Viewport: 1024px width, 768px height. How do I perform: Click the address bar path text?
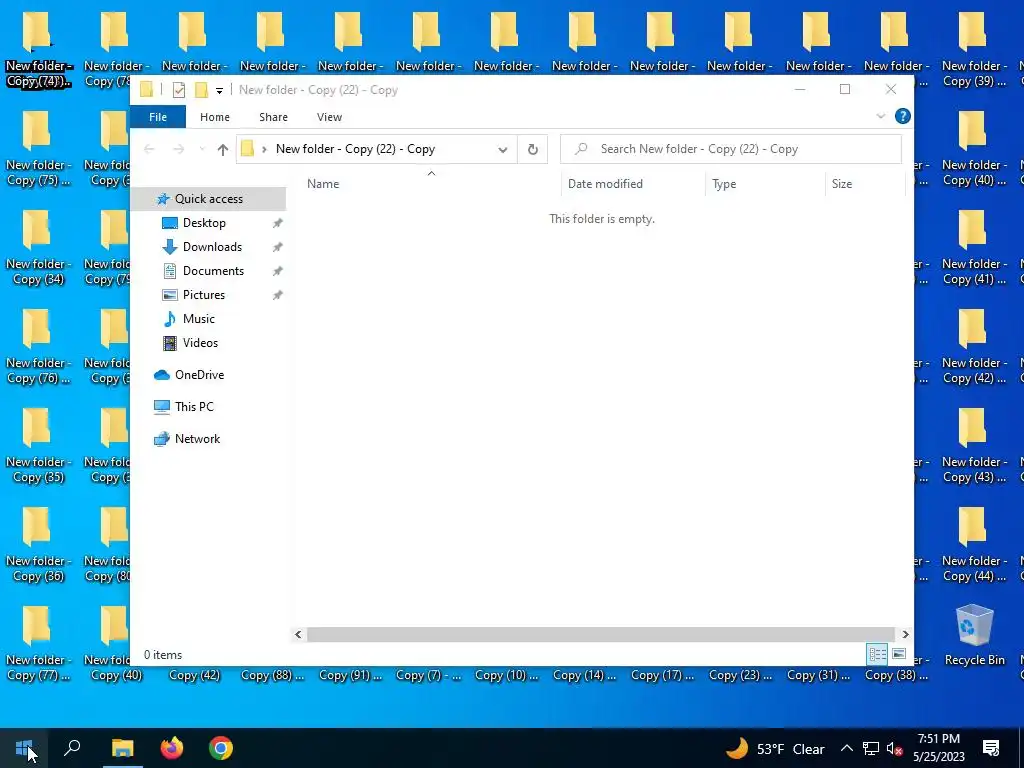(355, 149)
